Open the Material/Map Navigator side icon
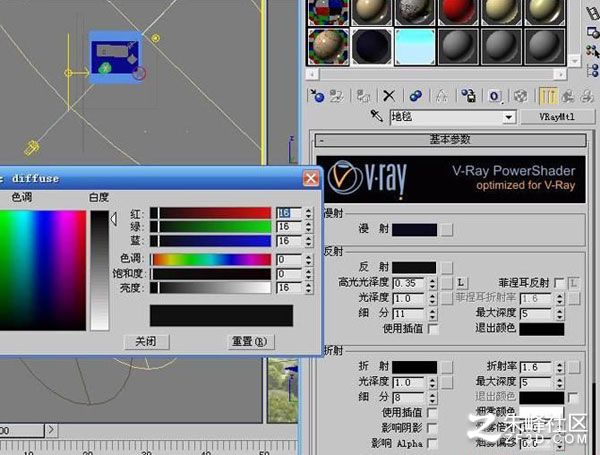The width and height of the screenshot is (600, 455). 592,70
